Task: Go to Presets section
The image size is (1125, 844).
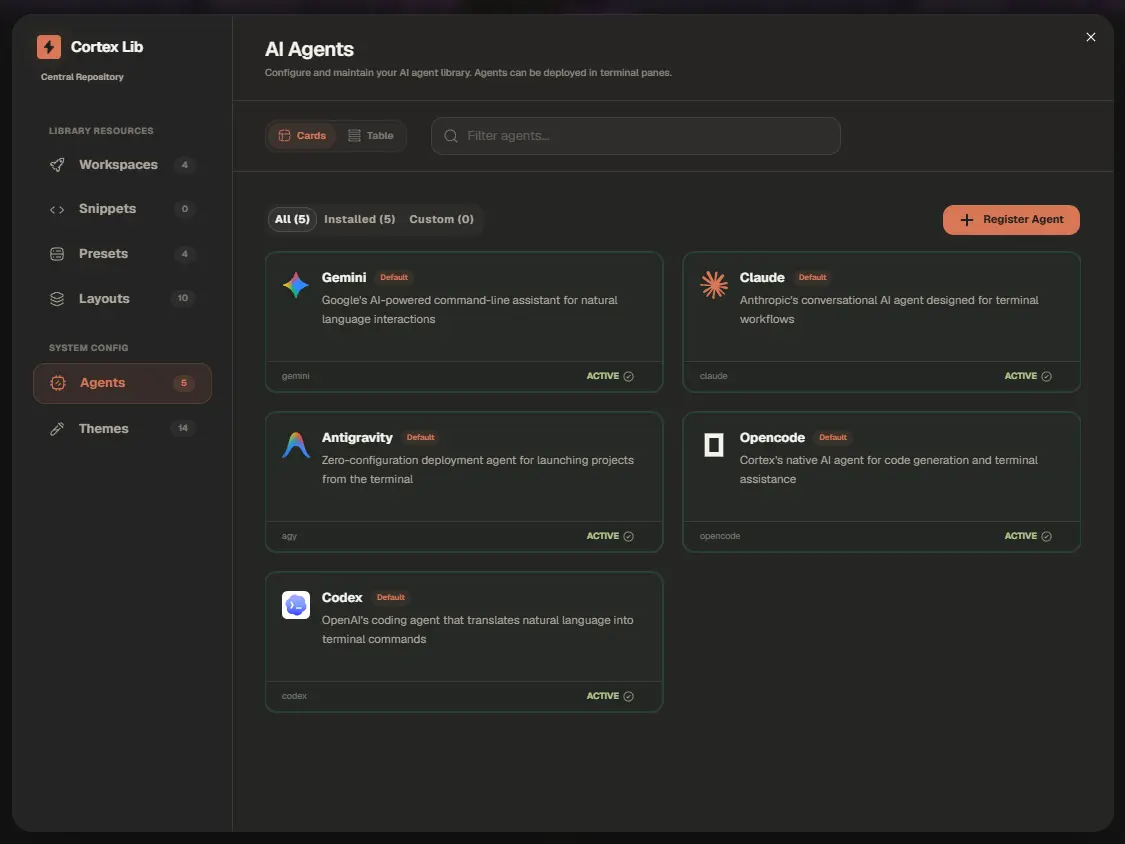Action: coord(122,254)
